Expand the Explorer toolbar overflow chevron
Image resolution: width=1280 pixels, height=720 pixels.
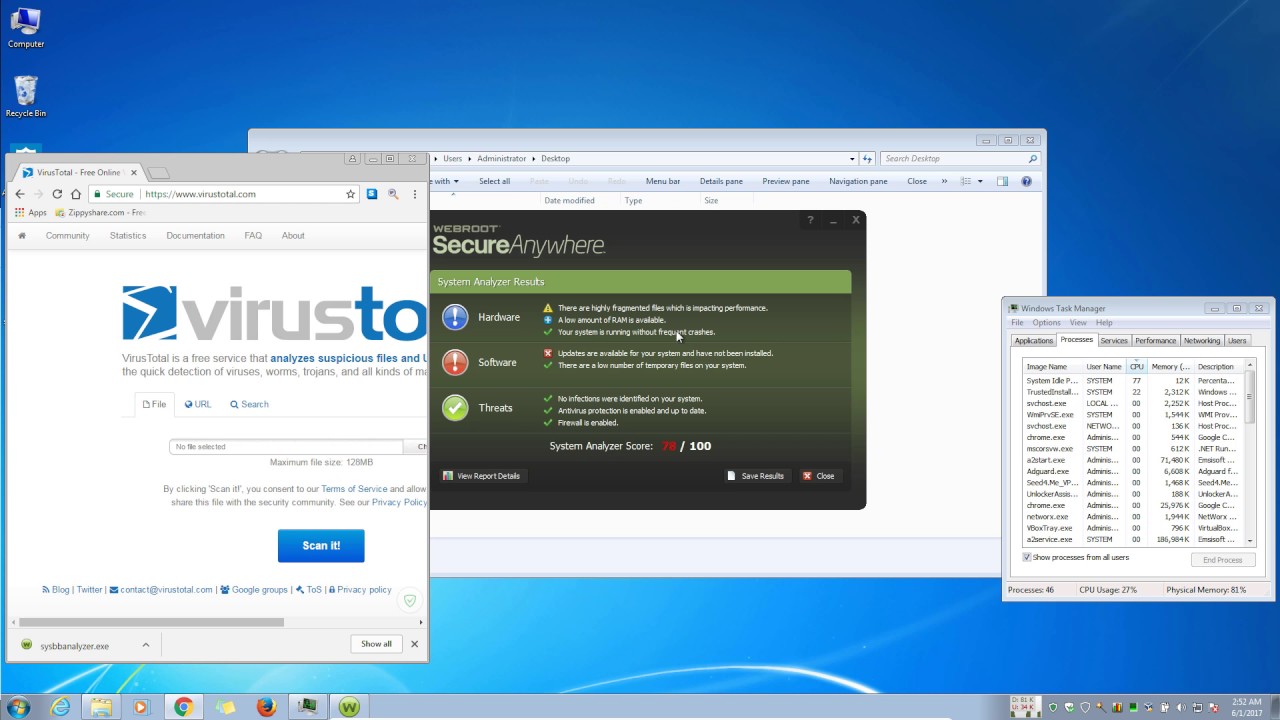944,181
